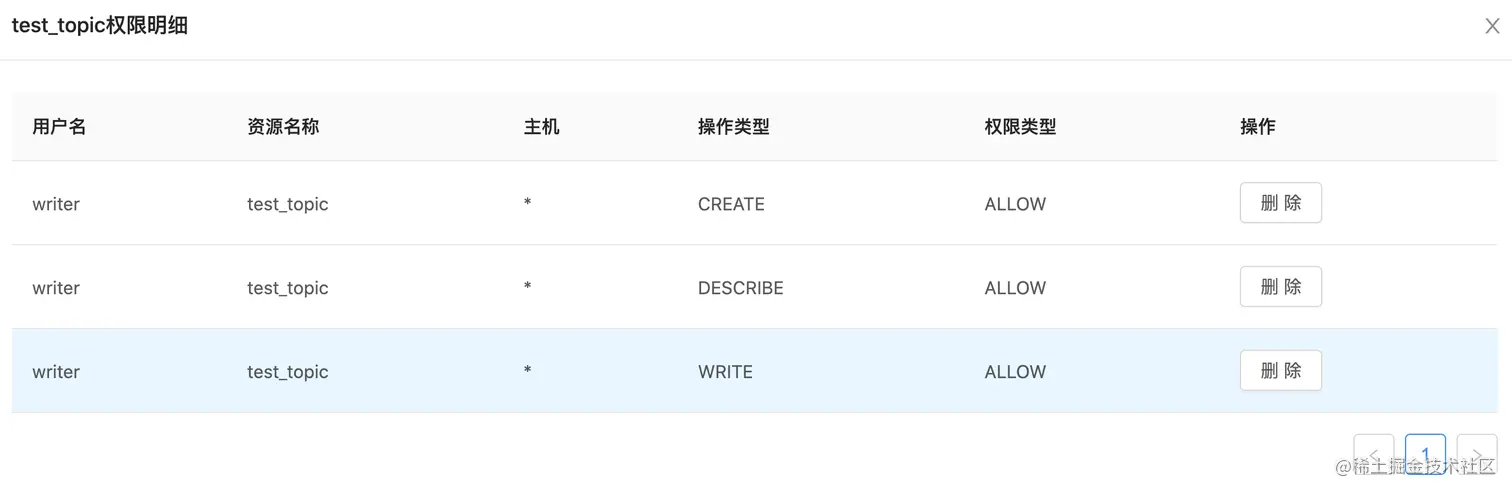Select the CREATE operation type cell
The width and height of the screenshot is (1512, 493).
tap(731, 204)
